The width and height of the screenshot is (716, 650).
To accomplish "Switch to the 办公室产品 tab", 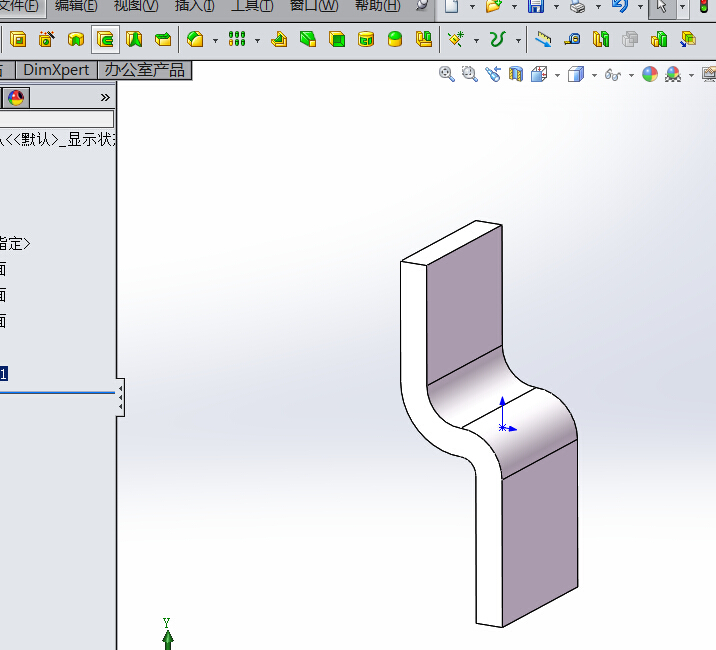I will click(x=144, y=70).
